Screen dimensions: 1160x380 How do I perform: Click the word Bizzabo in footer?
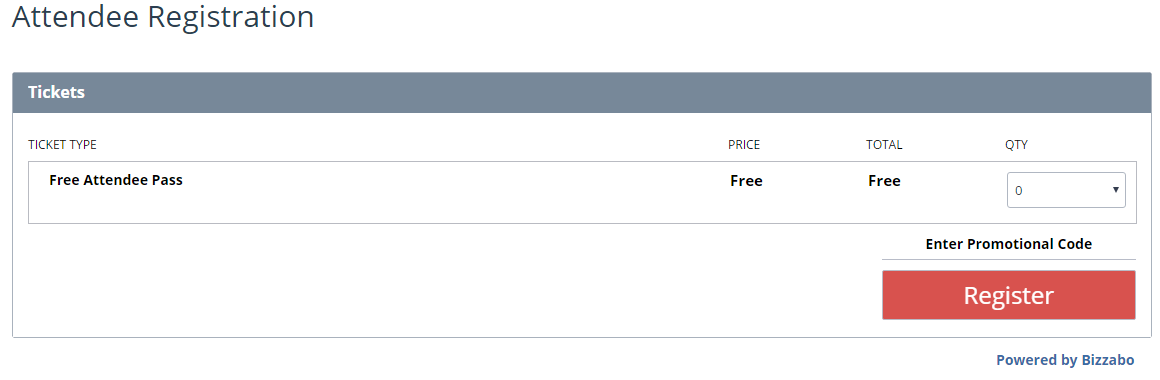[x=1107, y=360]
